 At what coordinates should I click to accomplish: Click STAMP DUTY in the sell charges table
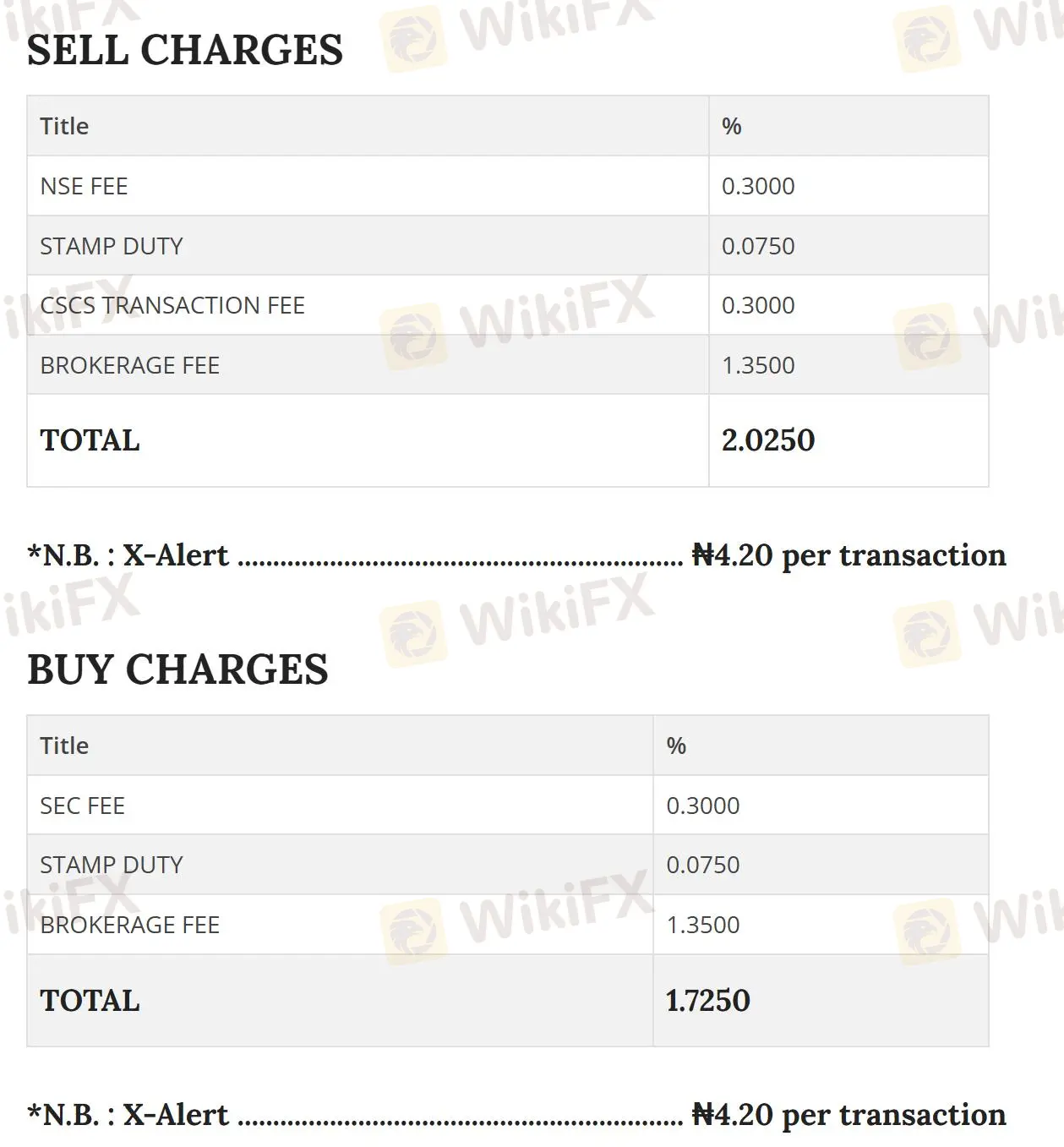[112, 246]
